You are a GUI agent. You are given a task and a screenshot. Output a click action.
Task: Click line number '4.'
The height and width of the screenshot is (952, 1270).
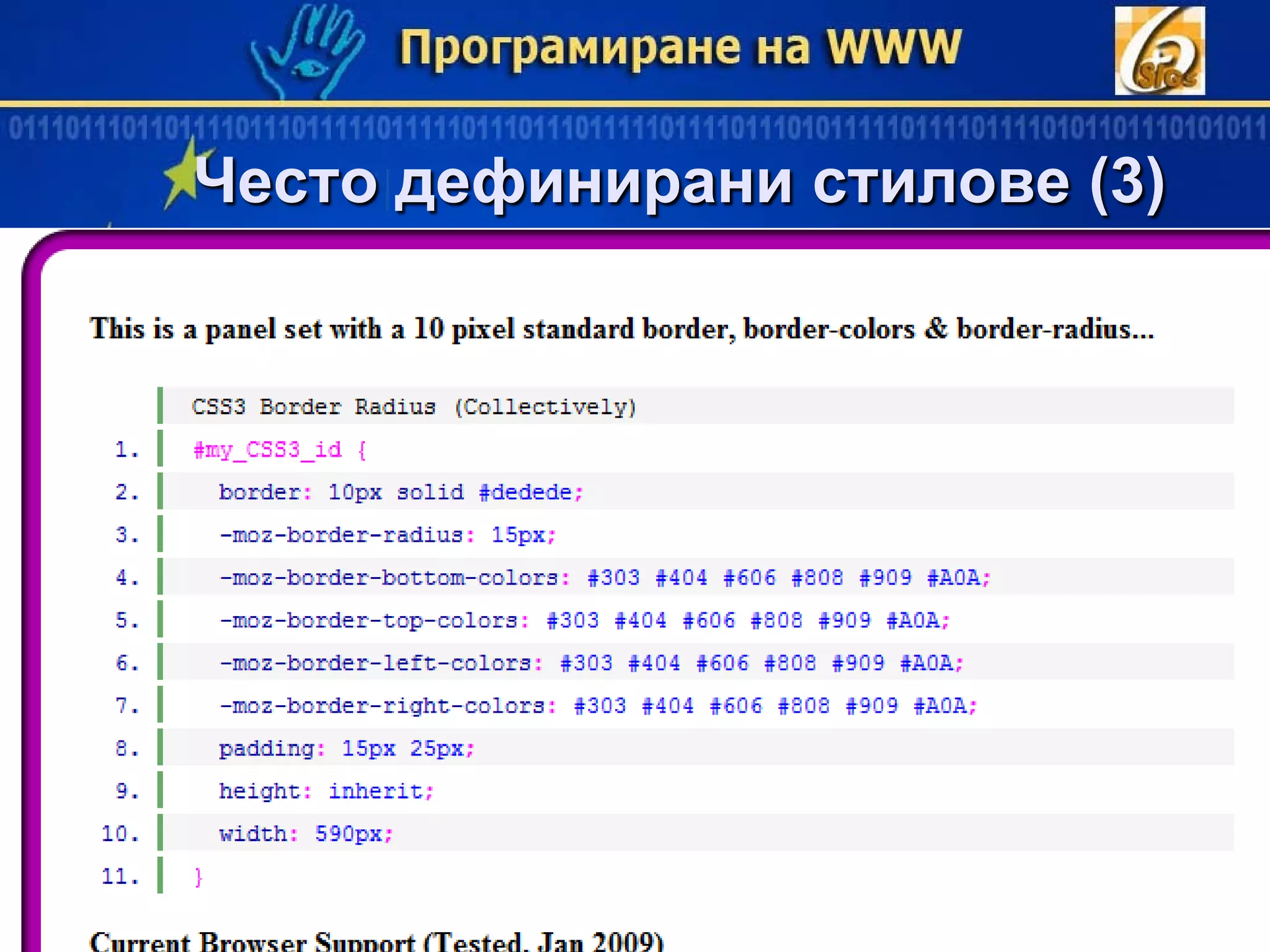point(127,578)
